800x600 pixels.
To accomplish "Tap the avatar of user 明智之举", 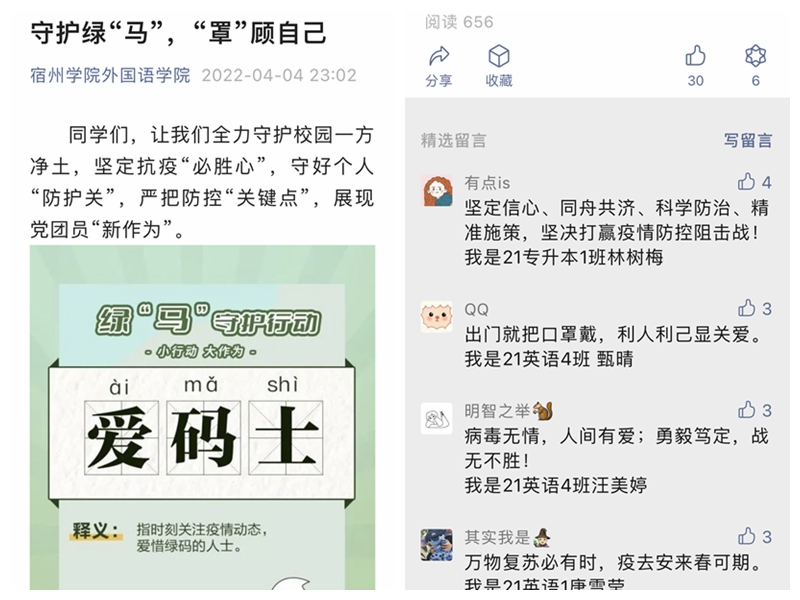I will point(437,419).
